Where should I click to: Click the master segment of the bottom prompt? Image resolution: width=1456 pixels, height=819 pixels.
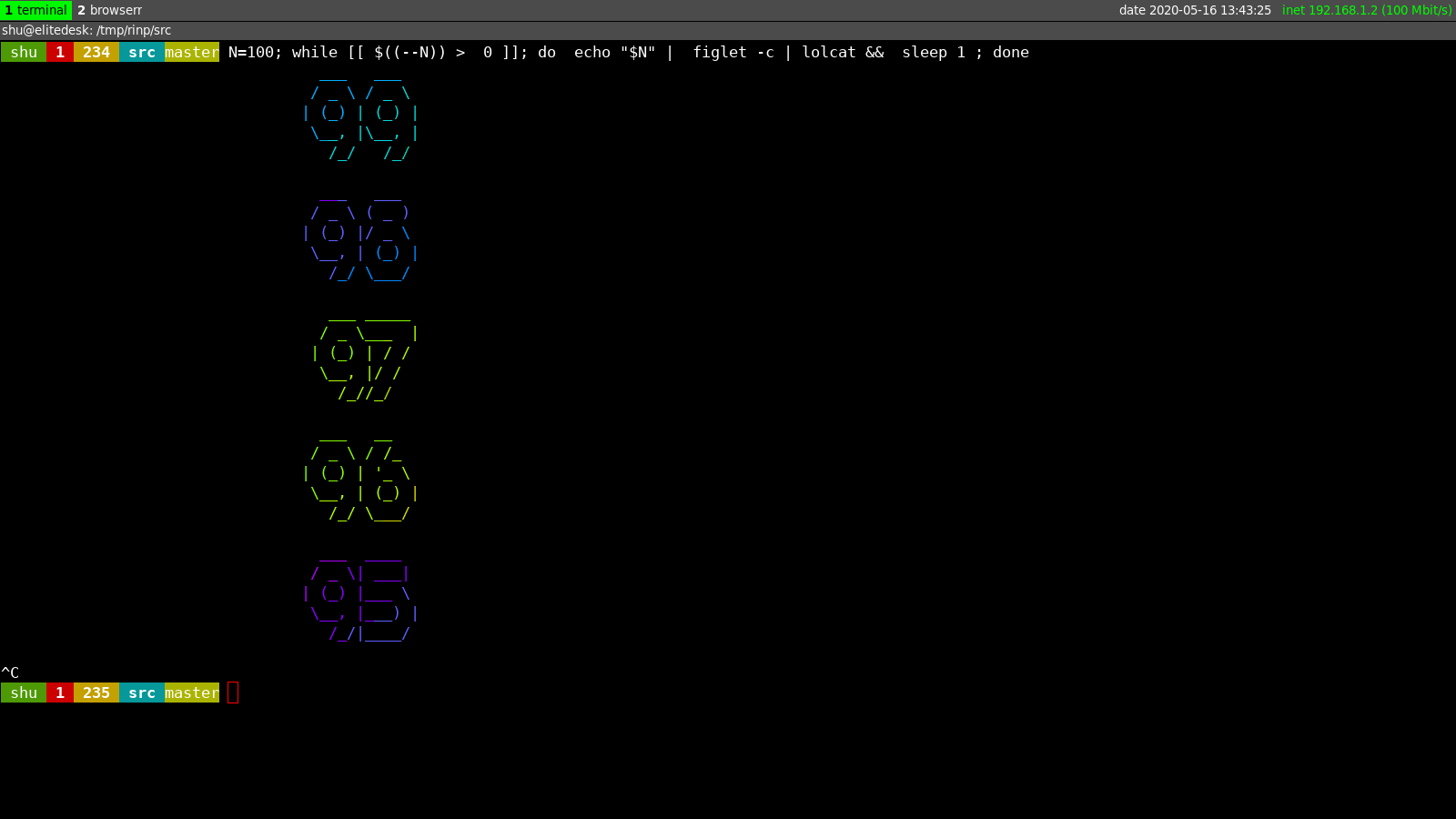[190, 693]
